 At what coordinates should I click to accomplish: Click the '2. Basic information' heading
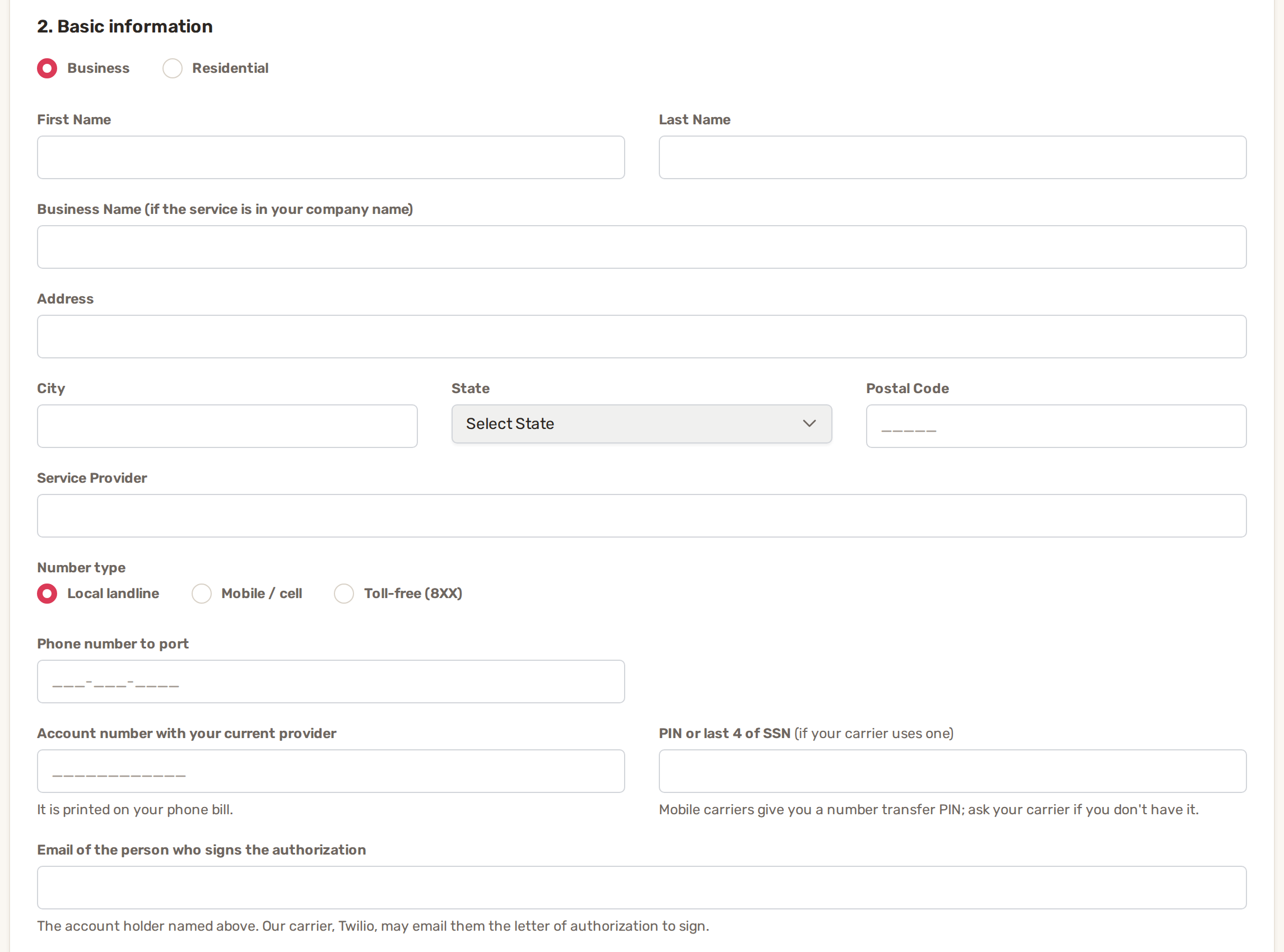(125, 26)
